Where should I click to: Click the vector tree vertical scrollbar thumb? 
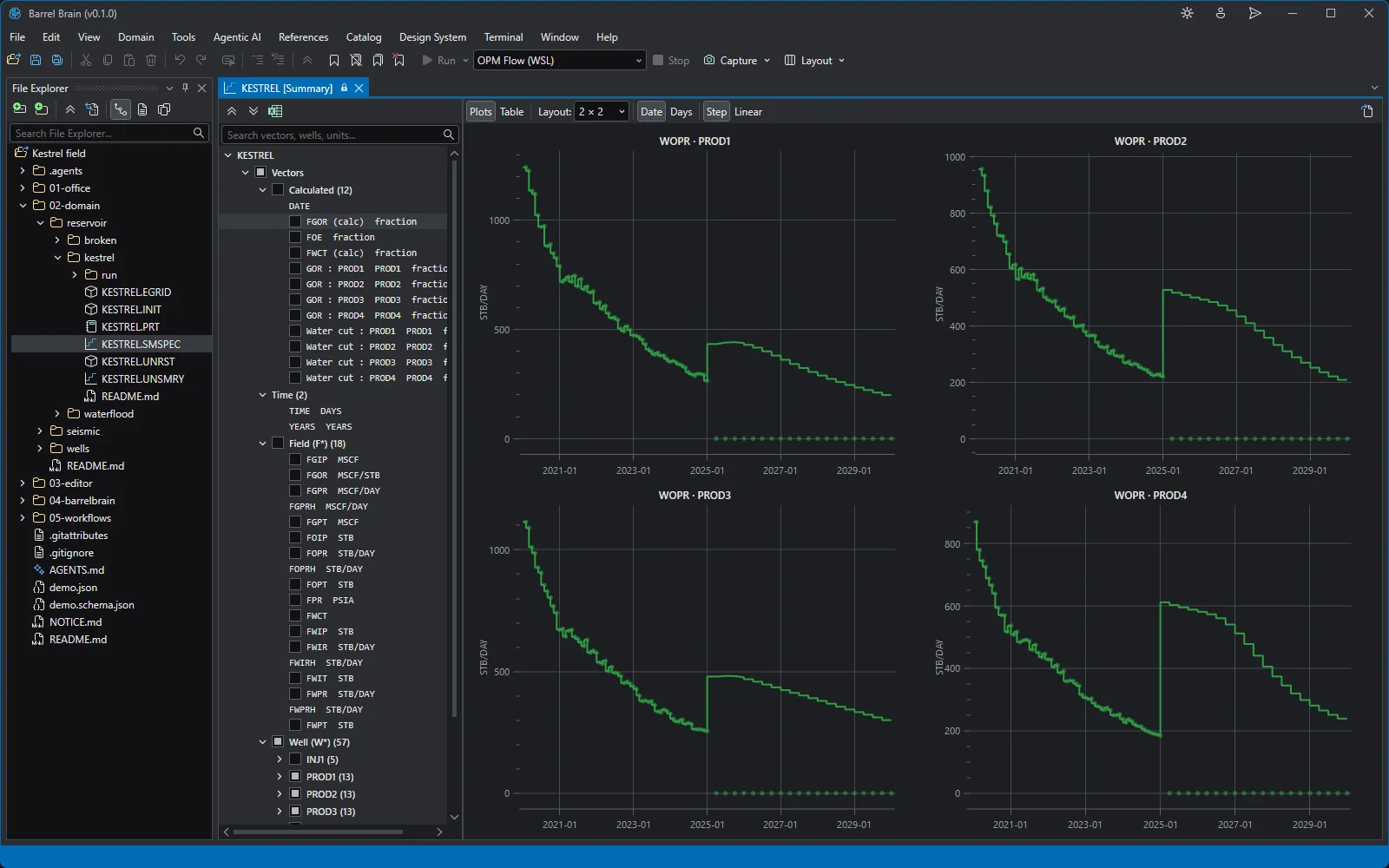click(x=454, y=438)
